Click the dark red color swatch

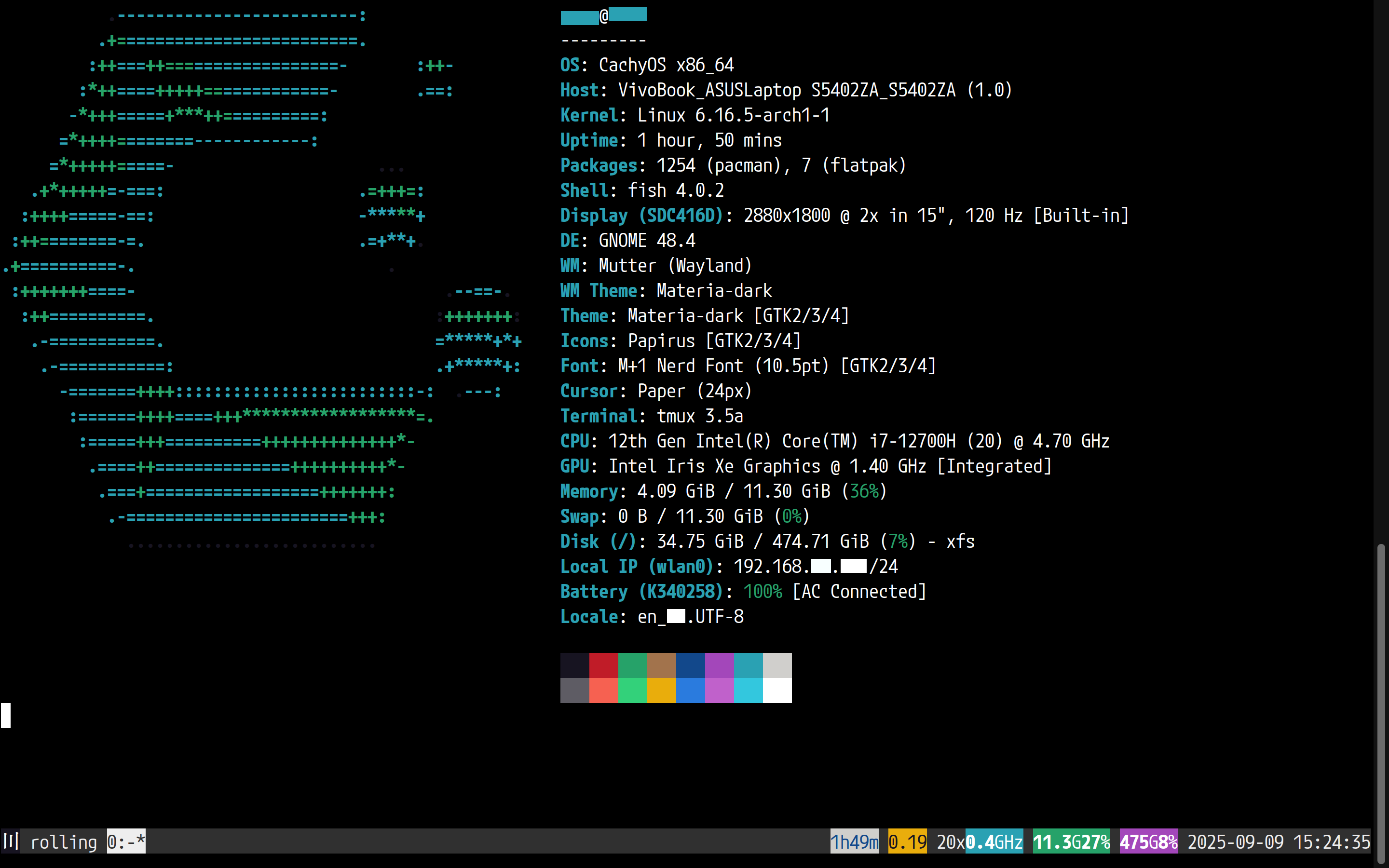point(604,665)
